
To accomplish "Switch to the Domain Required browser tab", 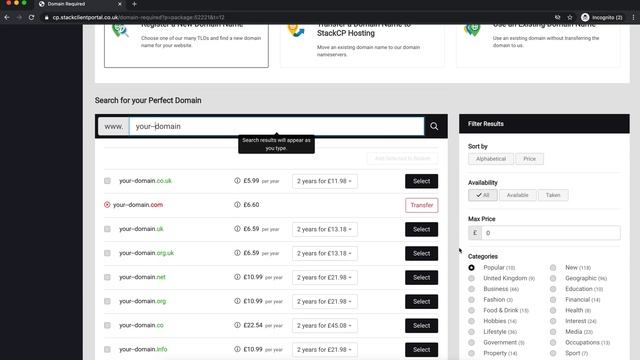I will [80, 4].
